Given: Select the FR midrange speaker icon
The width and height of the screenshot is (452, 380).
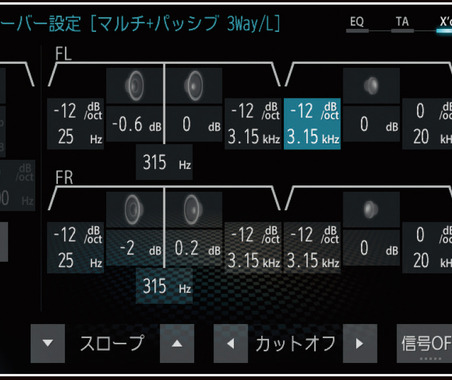Looking at the screenshot, I should (x=194, y=210).
